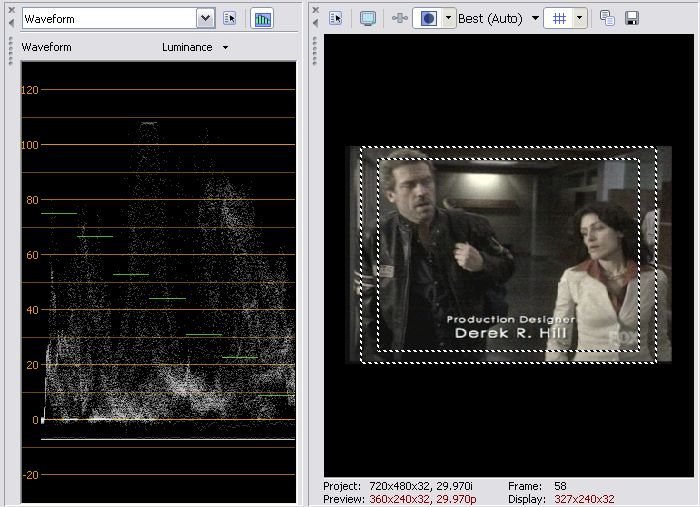Toggle the grid overlay button
700x507 pixels.
pyautogui.click(x=558, y=18)
